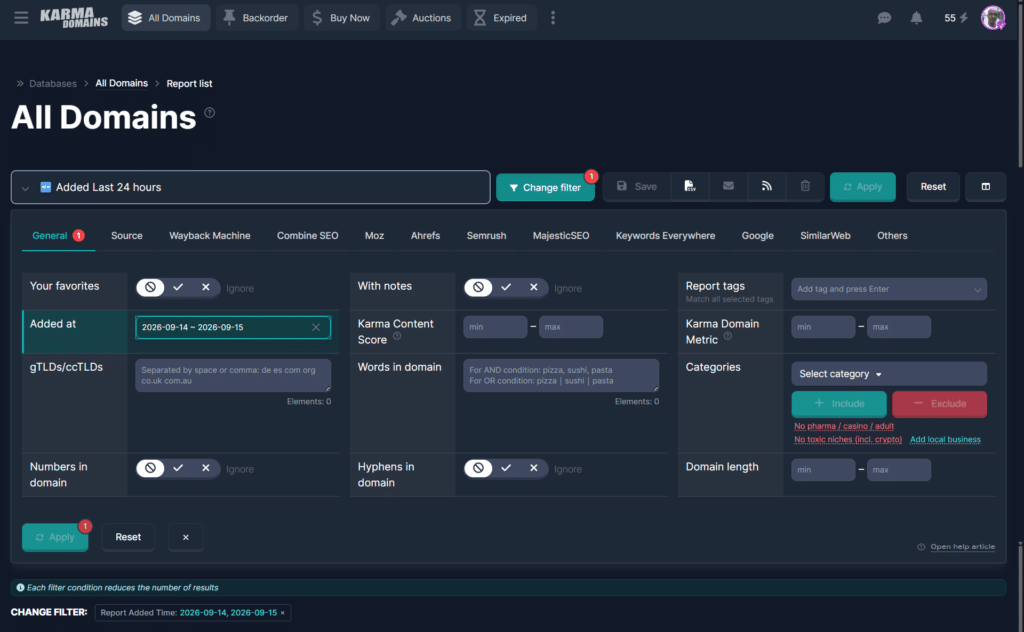Click the Domain length min field
The image size is (1024, 632).
[x=823, y=469]
